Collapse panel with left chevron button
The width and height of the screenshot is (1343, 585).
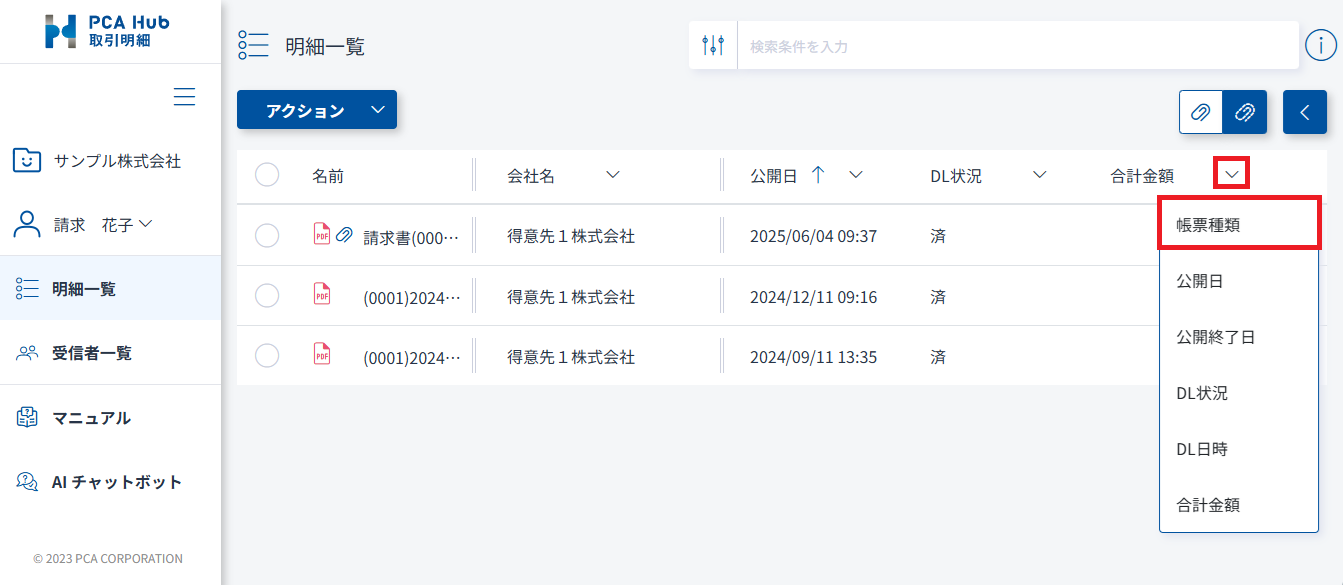click(x=1304, y=112)
